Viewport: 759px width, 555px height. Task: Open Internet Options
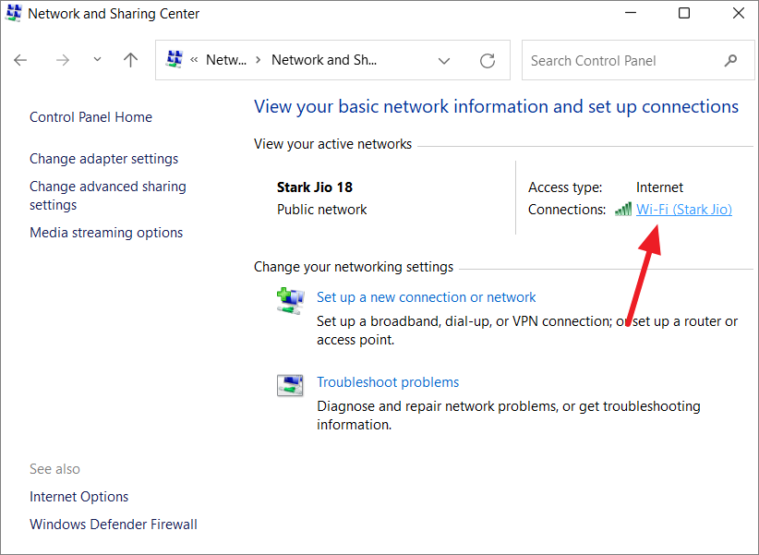point(79,497)
